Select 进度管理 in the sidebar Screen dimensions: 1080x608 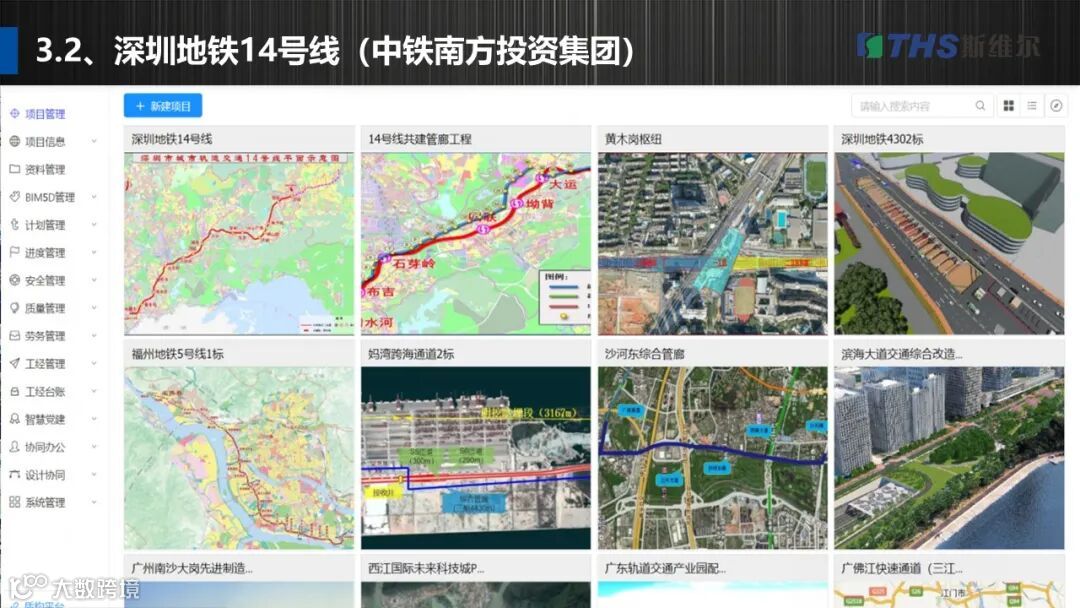coord(45,252)
